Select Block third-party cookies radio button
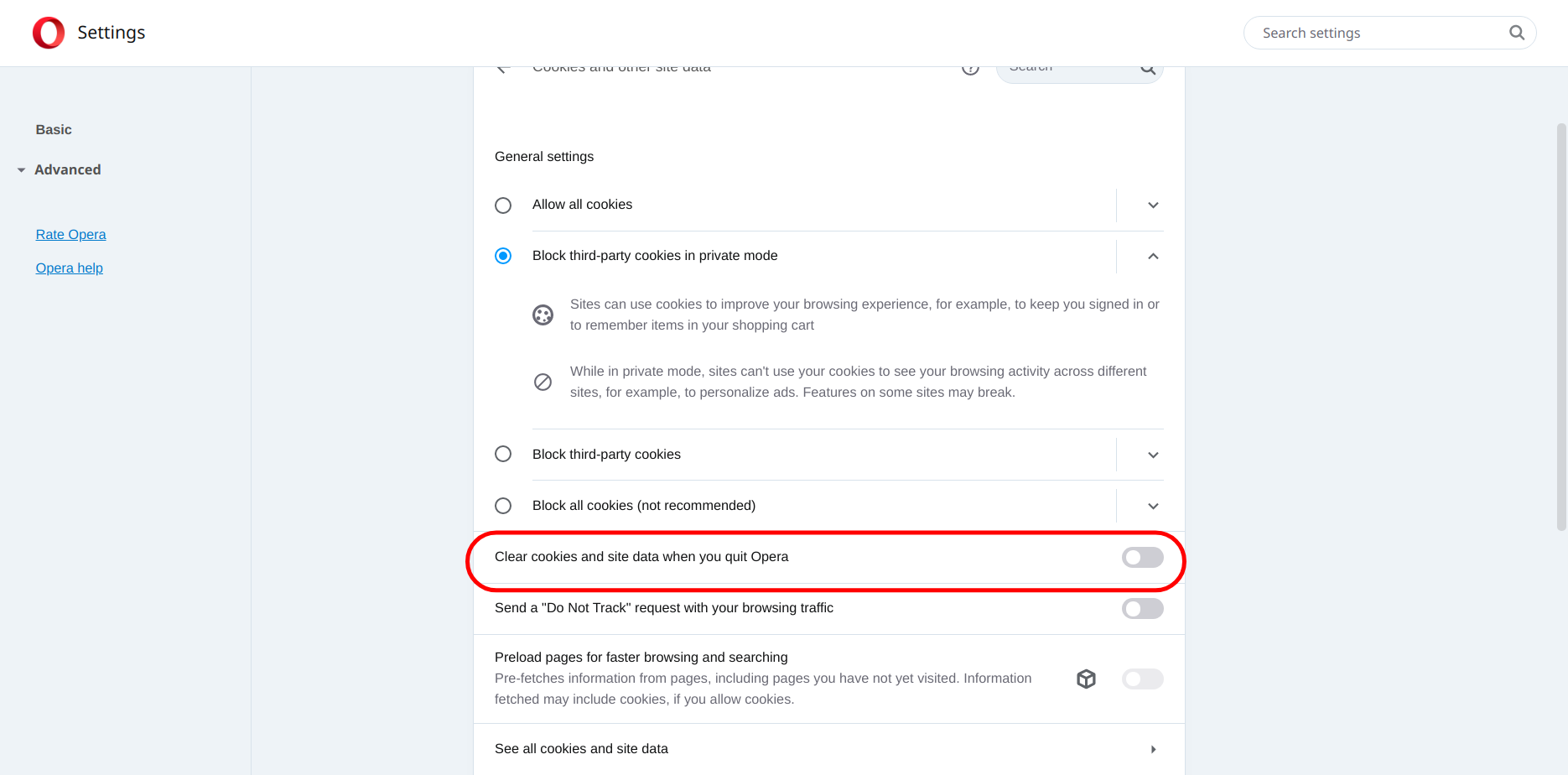The width and height of the screenshot is (1568, 775). 503,454
